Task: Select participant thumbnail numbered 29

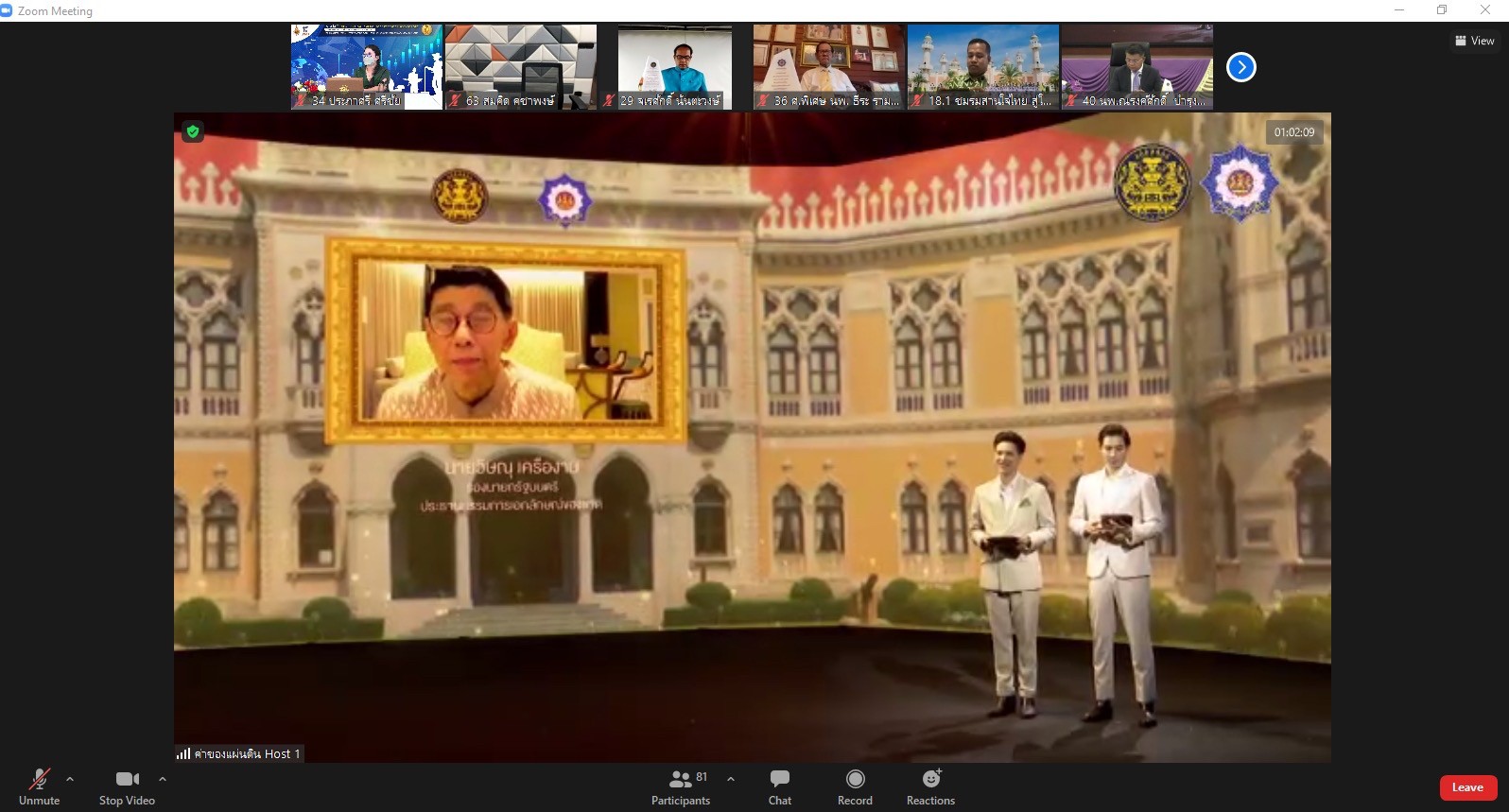Action: (x=675, y=67)
